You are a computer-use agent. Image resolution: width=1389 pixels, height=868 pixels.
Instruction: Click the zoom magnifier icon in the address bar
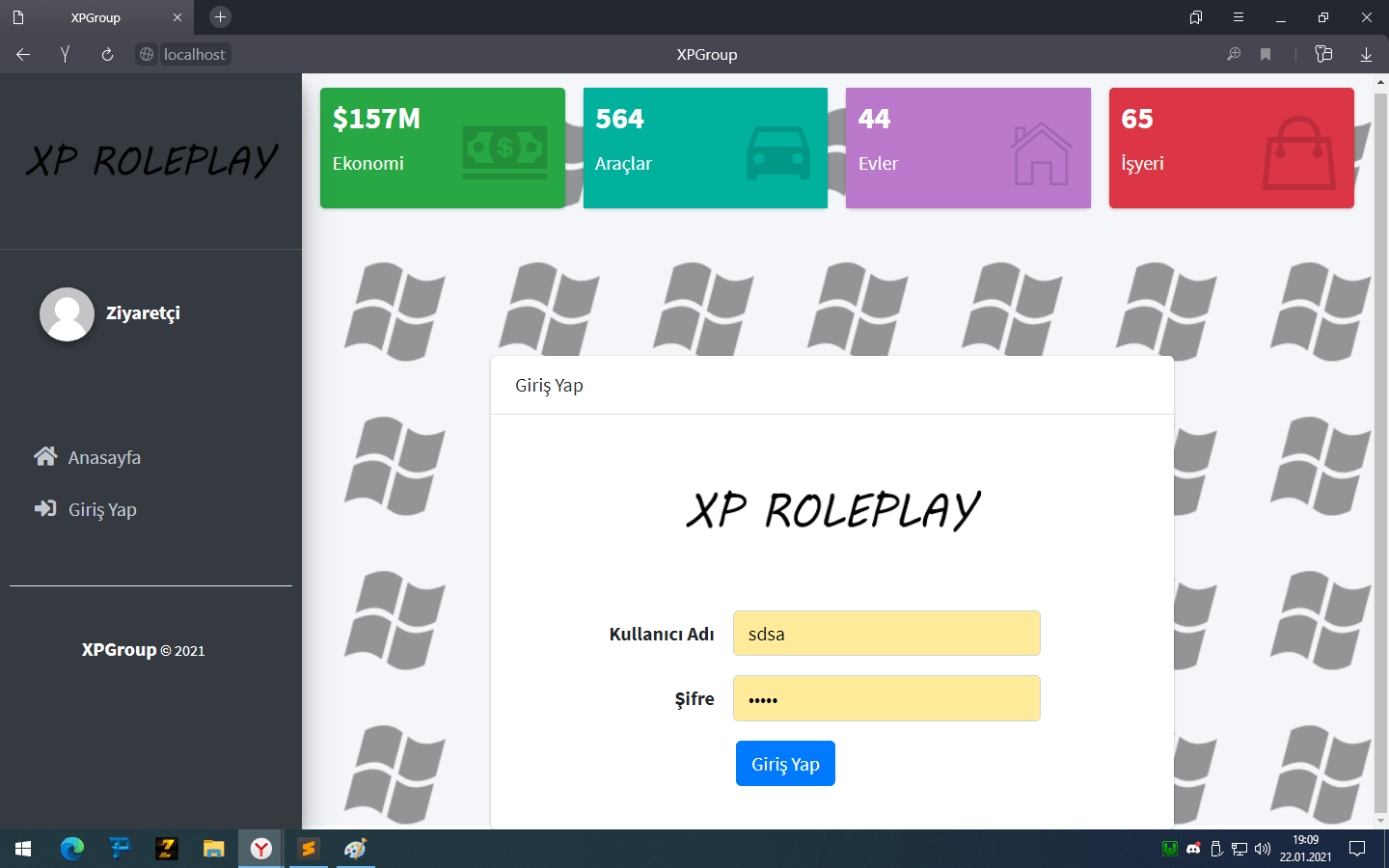pos(1234,55)
